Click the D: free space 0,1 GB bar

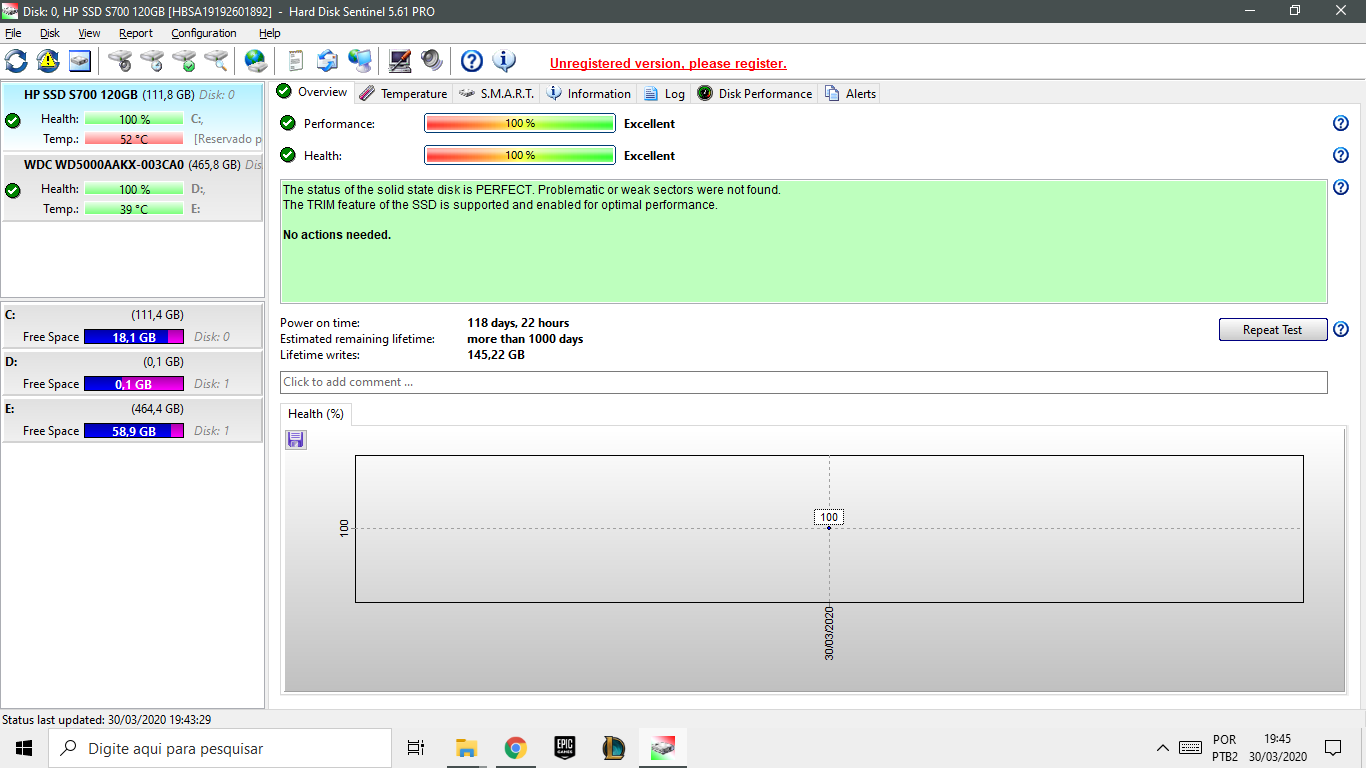click(x=134, y=384)
